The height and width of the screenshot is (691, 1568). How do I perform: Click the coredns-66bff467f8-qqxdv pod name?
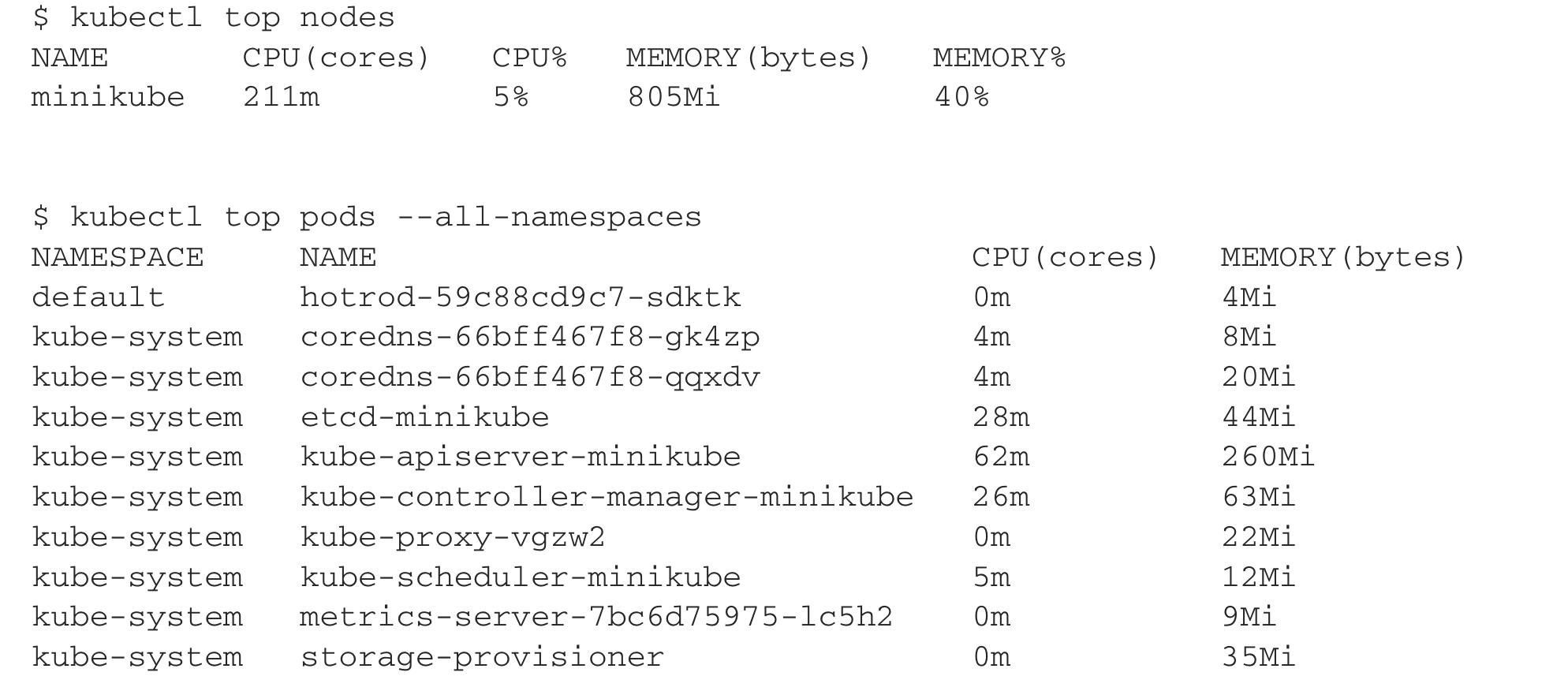click(x=530, y=377)
